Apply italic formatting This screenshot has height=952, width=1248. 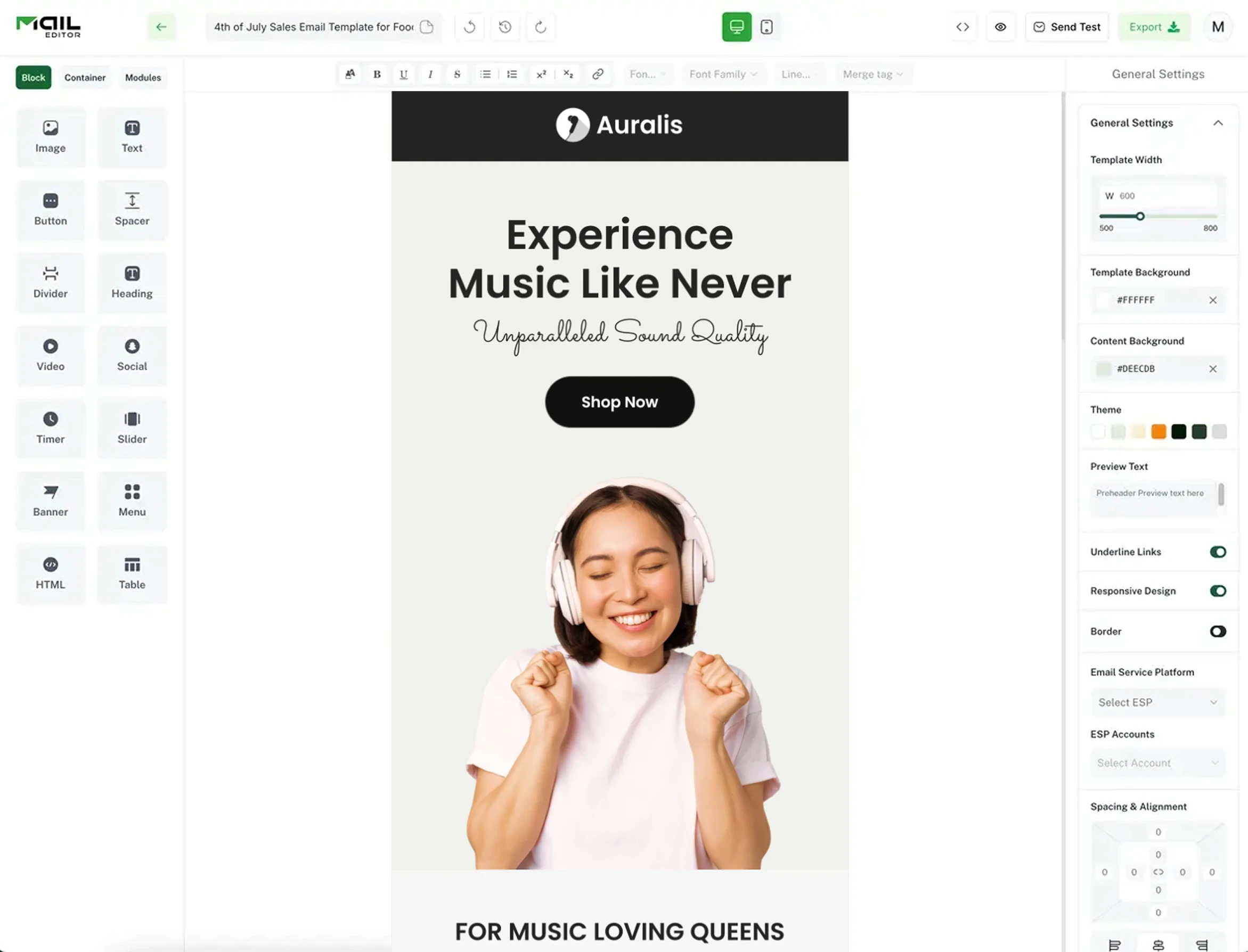pos(430,74)
